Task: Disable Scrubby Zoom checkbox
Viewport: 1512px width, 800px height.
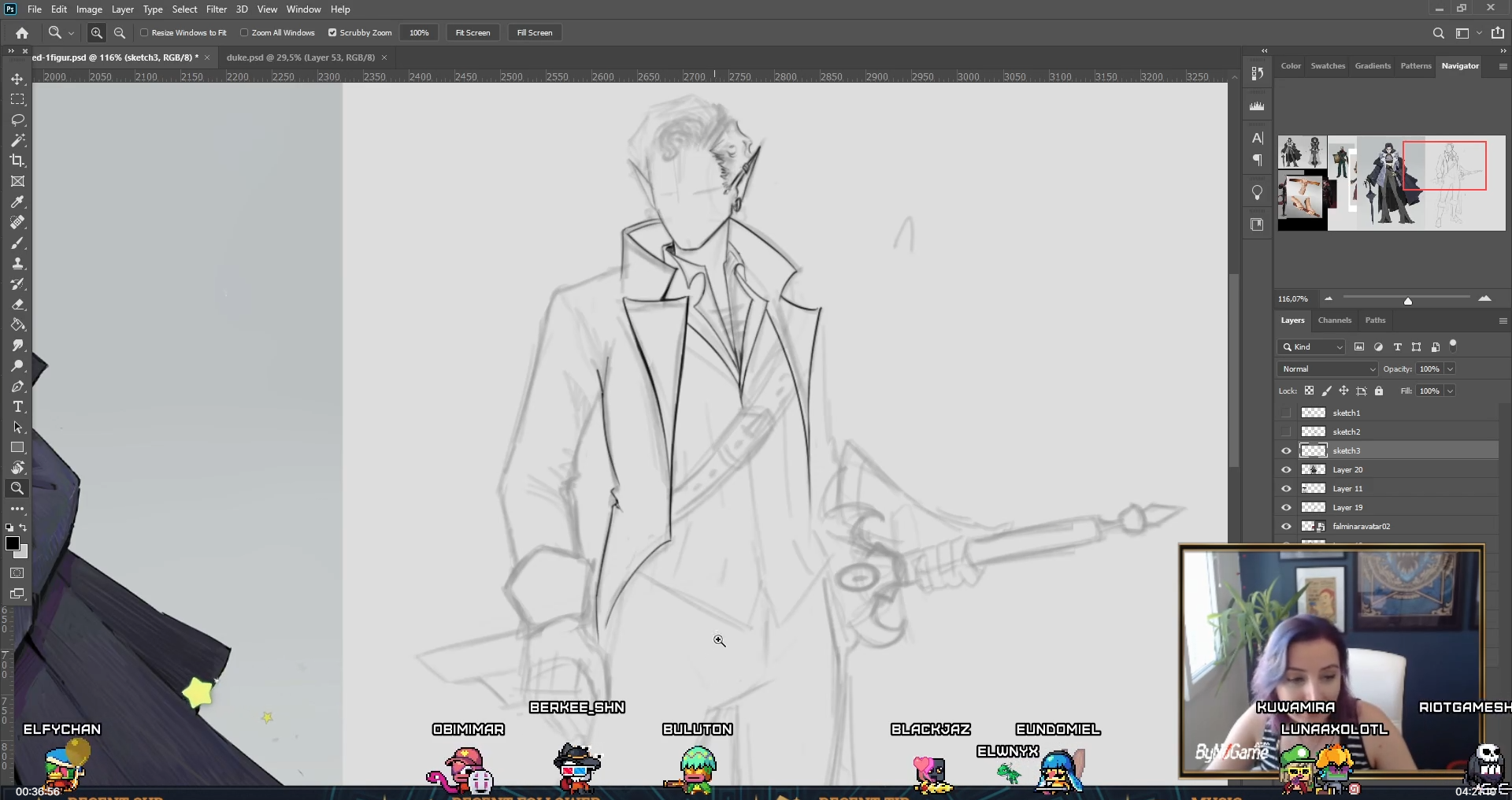Action: 332,33
